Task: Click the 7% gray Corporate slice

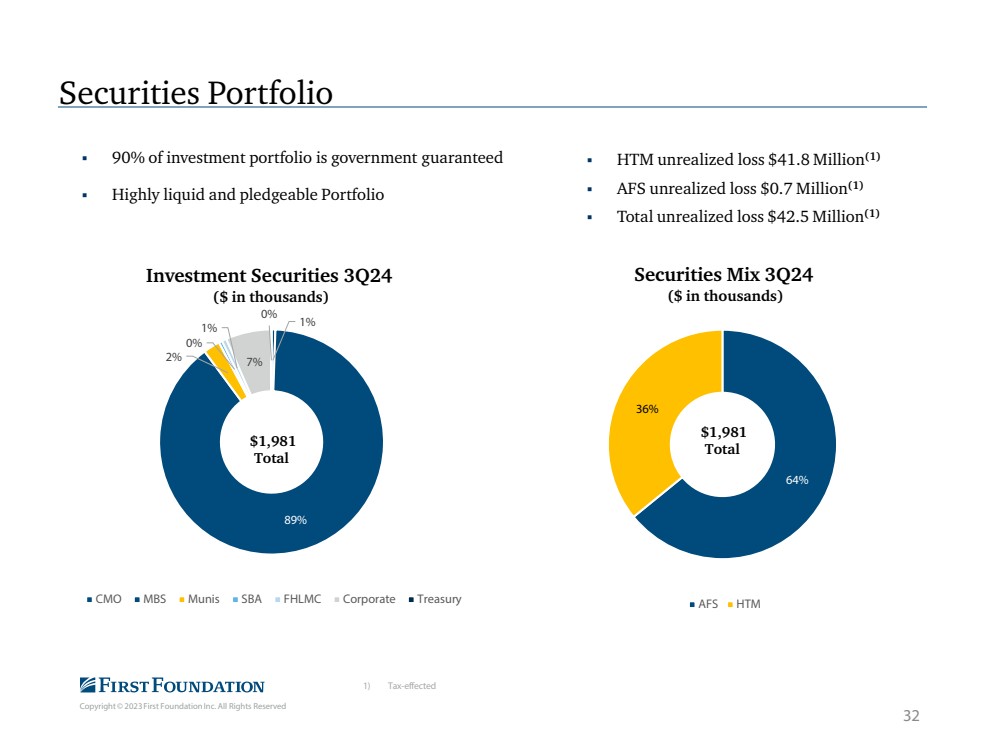Action: pos(254,362)
